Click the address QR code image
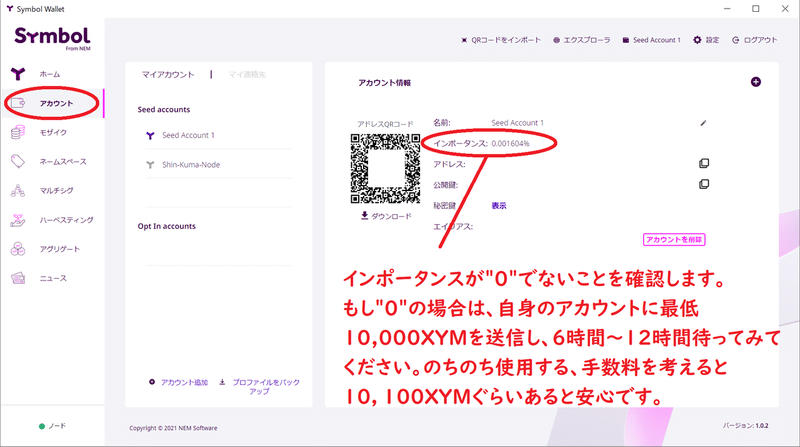Viewport: 800px width, 447px height. [x=385, y=168]
